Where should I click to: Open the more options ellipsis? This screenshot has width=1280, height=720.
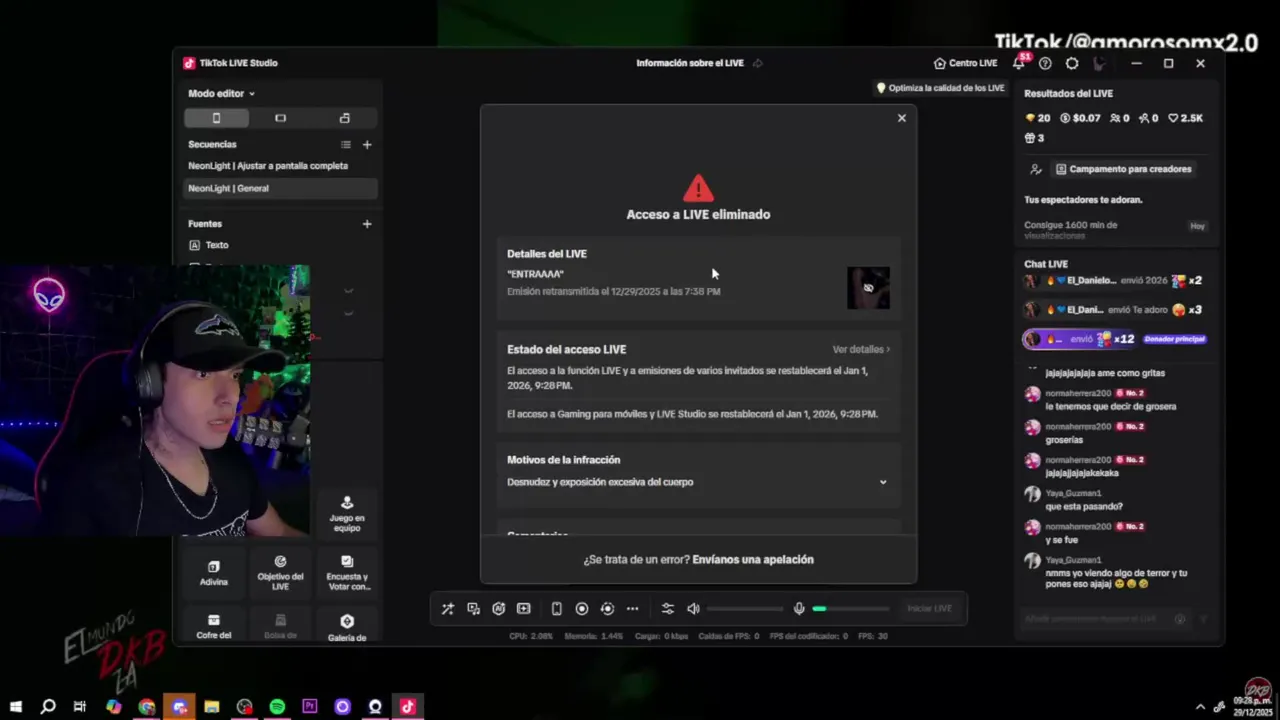tap(632, 608)
